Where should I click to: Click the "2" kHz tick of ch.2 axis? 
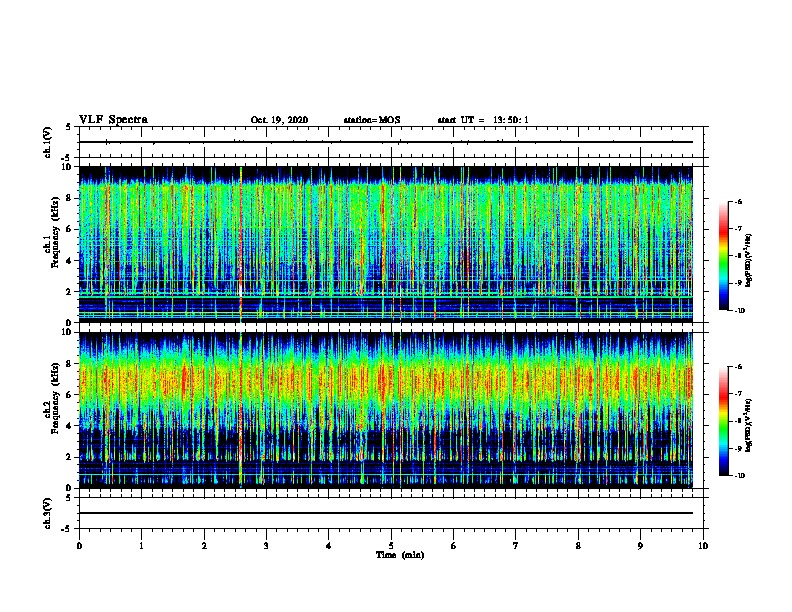tap(69, 457)
